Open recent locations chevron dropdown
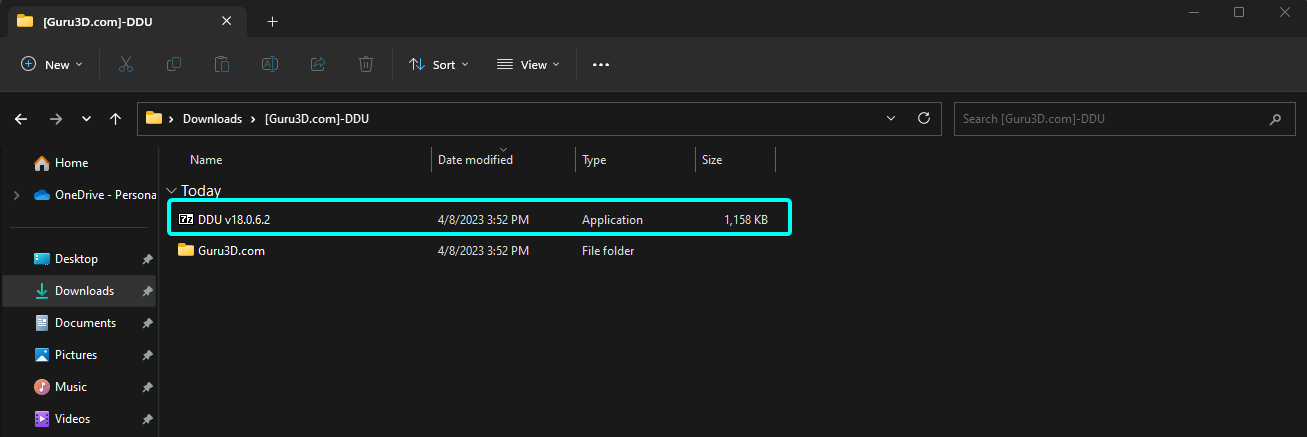This screenshot has height=437, width=1307. (x=86, y=119)
